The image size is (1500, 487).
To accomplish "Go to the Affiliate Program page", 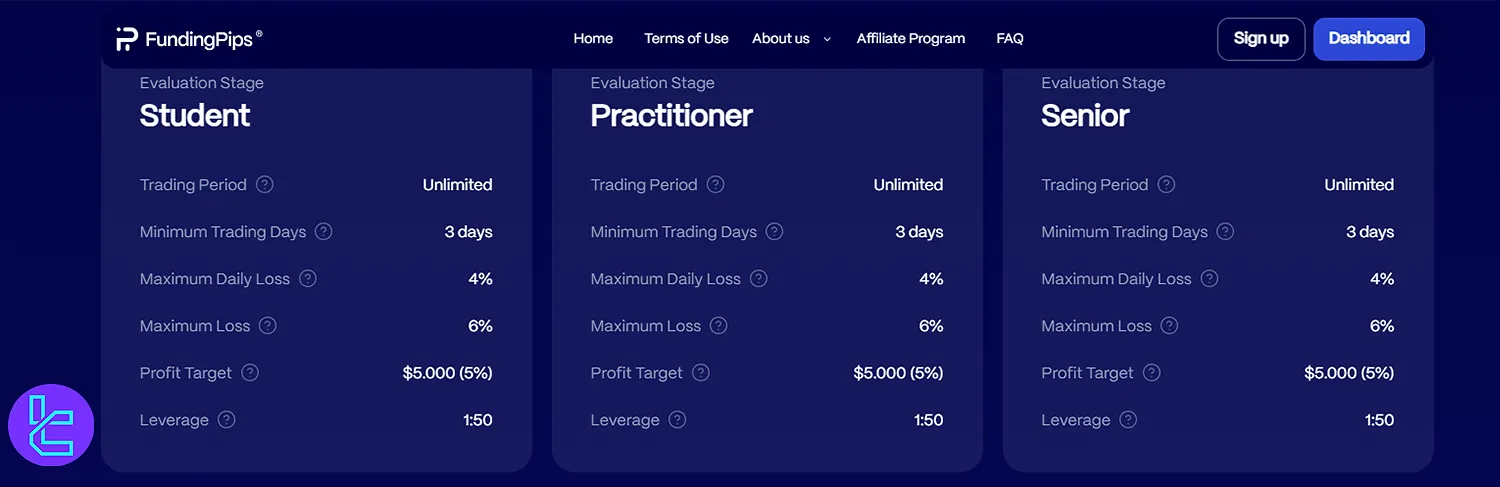I will (911, 39).
